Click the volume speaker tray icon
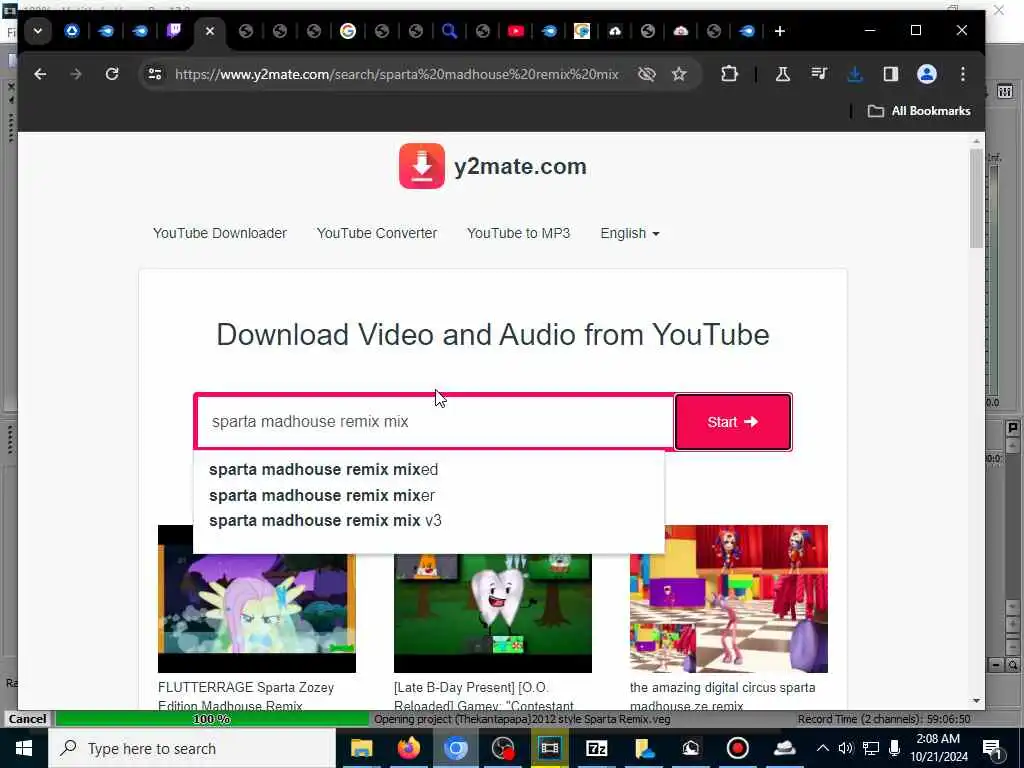1024x768 pixels. (846, 748)
